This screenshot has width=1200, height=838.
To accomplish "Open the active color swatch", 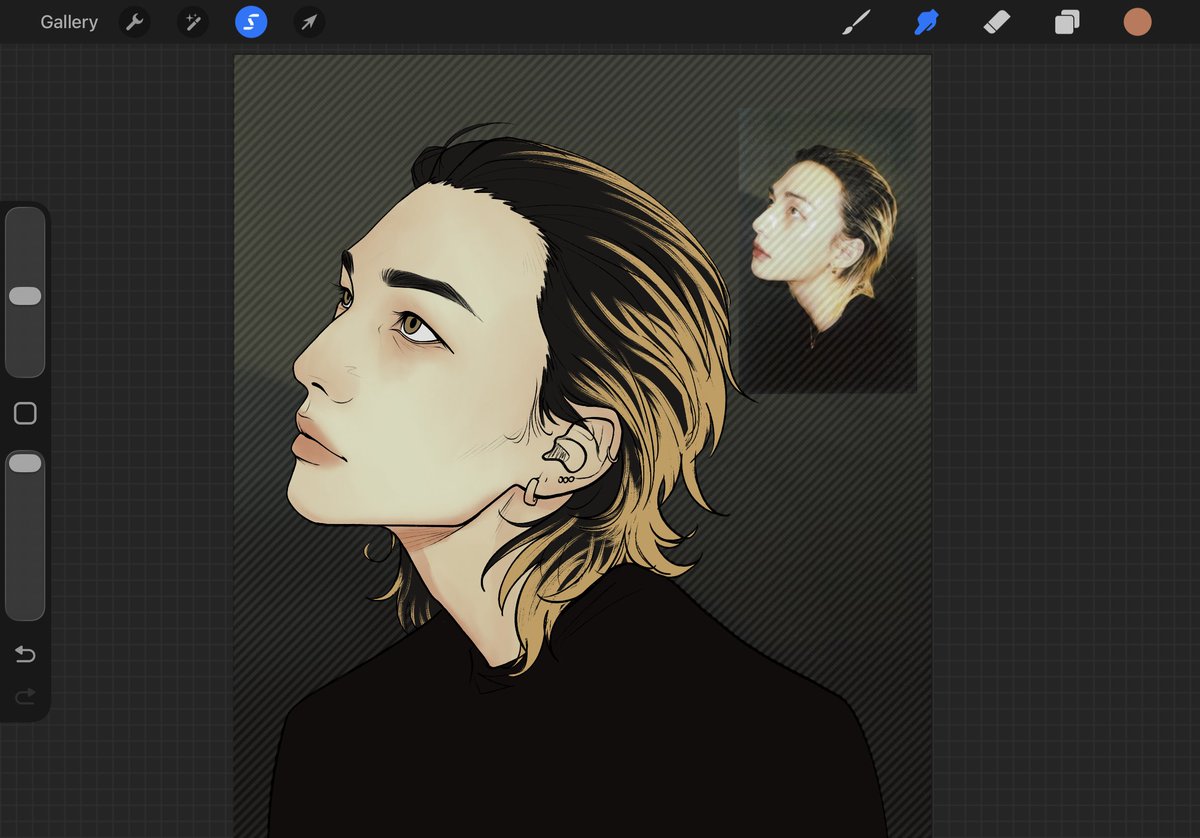I will [x=1137, y=21].
